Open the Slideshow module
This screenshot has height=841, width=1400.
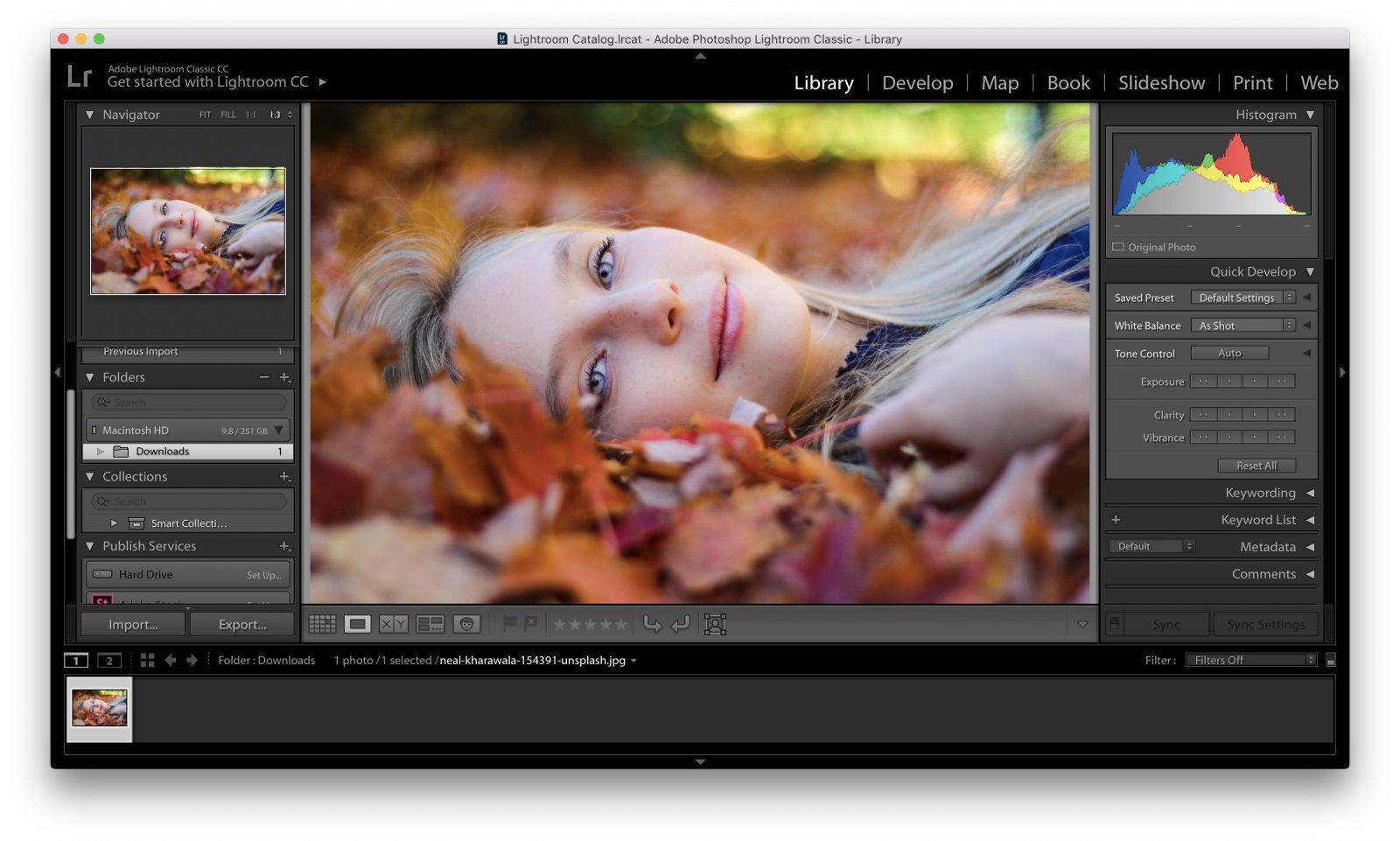1161,83
